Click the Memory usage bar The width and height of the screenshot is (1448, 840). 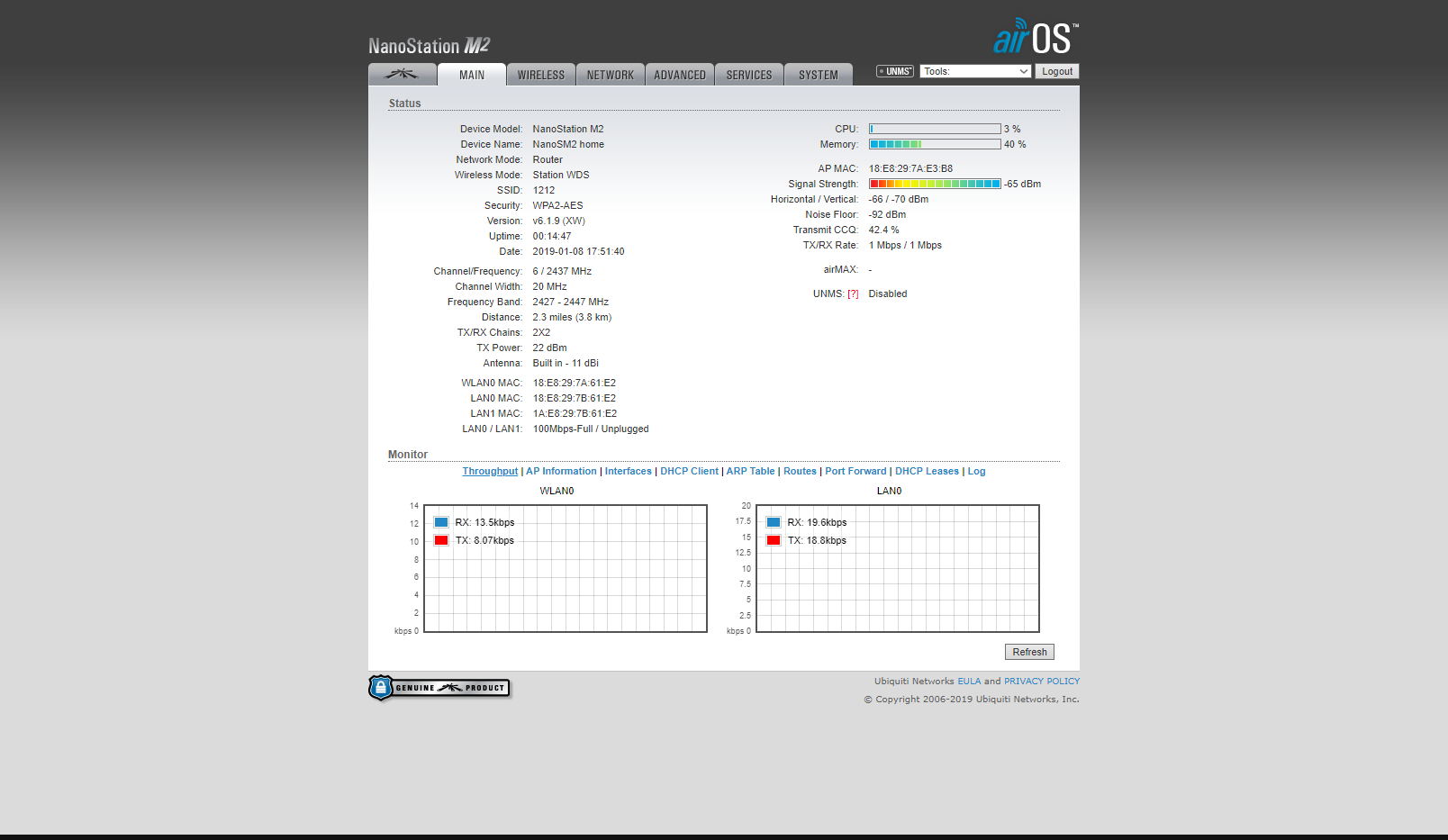point(935,144)
